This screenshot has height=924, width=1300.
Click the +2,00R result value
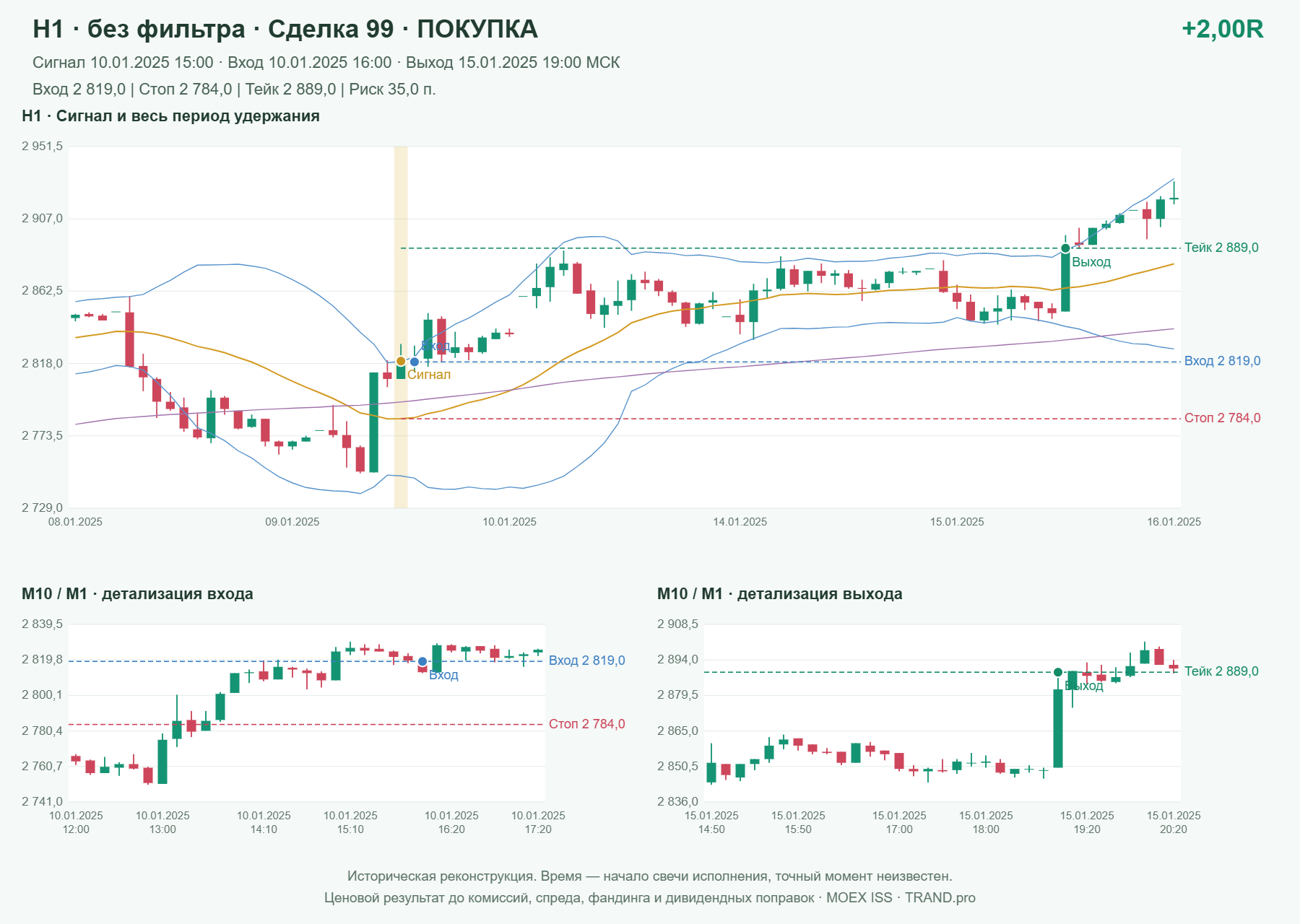click(1222, 29)
